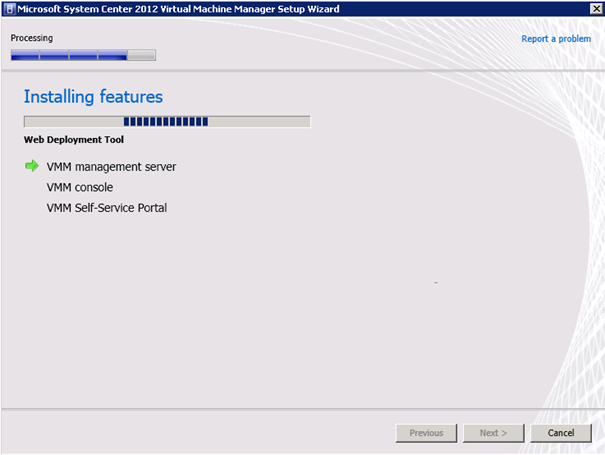This screenshot has width=605, height=455.
Task: Select the VMM Self-Service Portal item
Action: coord(107,208)
